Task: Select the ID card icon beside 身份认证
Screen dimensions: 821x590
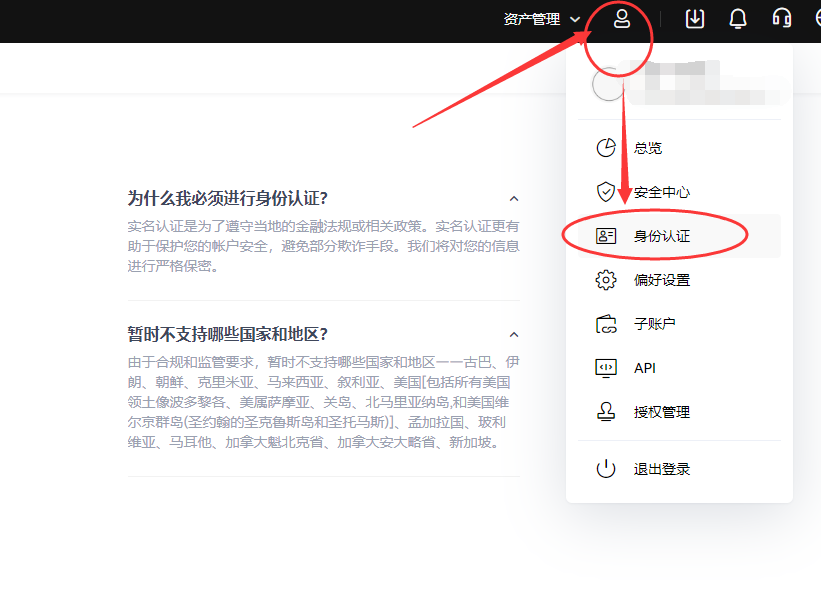Action: [x=607, y=235]
